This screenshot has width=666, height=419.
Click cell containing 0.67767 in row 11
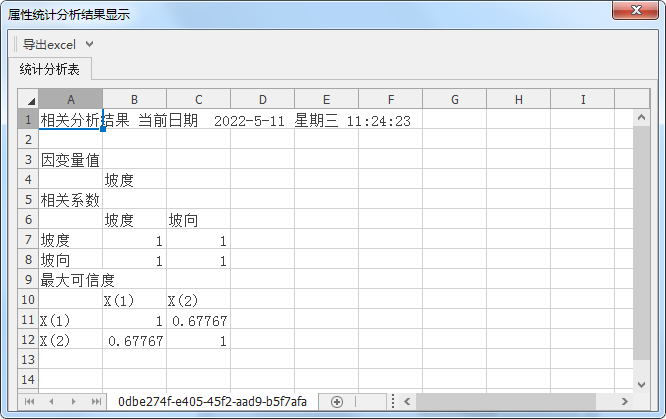[x=198, y=321]
